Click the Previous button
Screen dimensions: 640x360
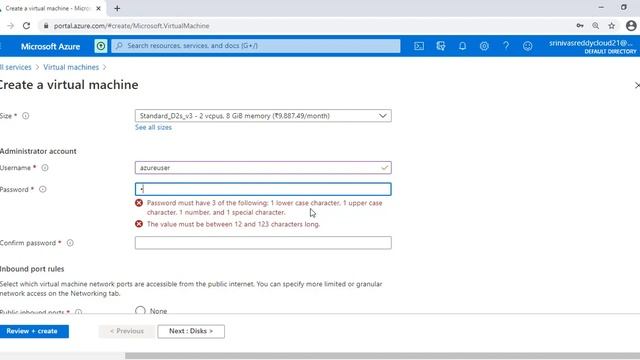(127, 331)
